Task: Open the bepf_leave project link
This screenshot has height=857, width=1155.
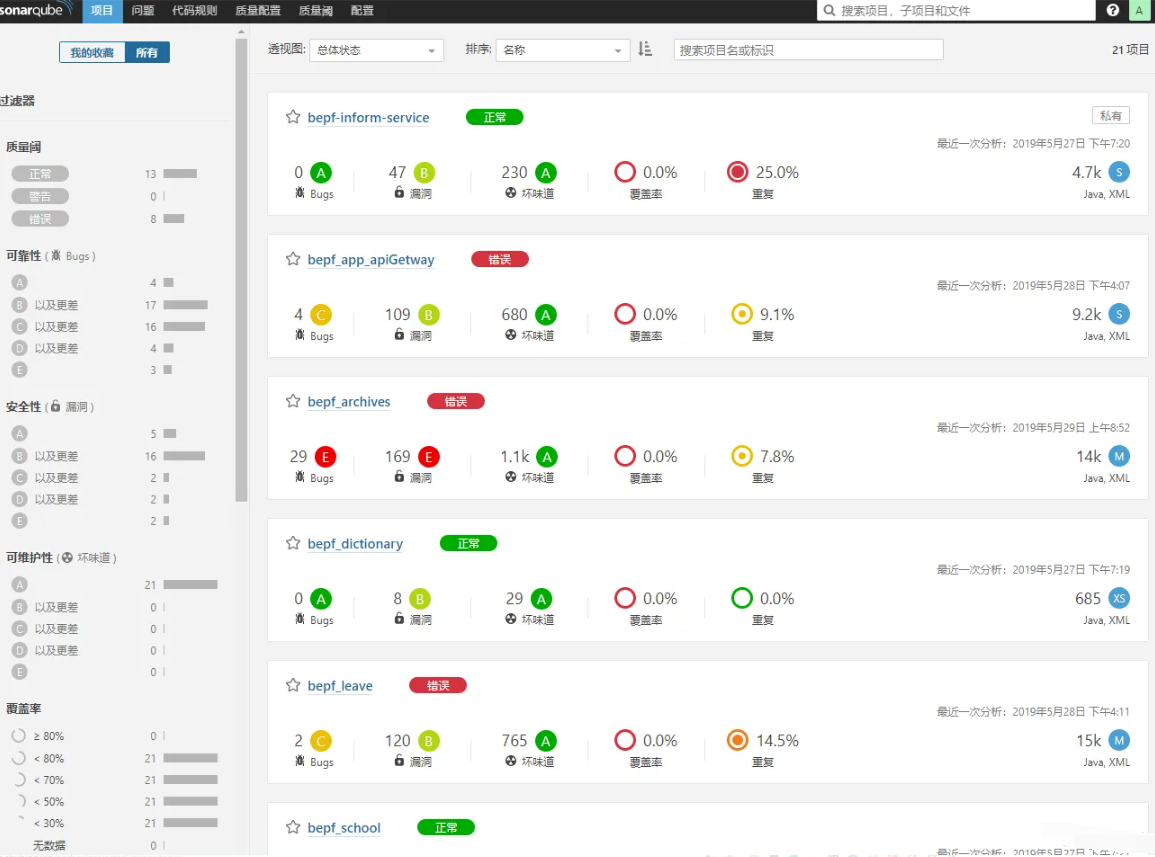Action: [x=340, y=686]
